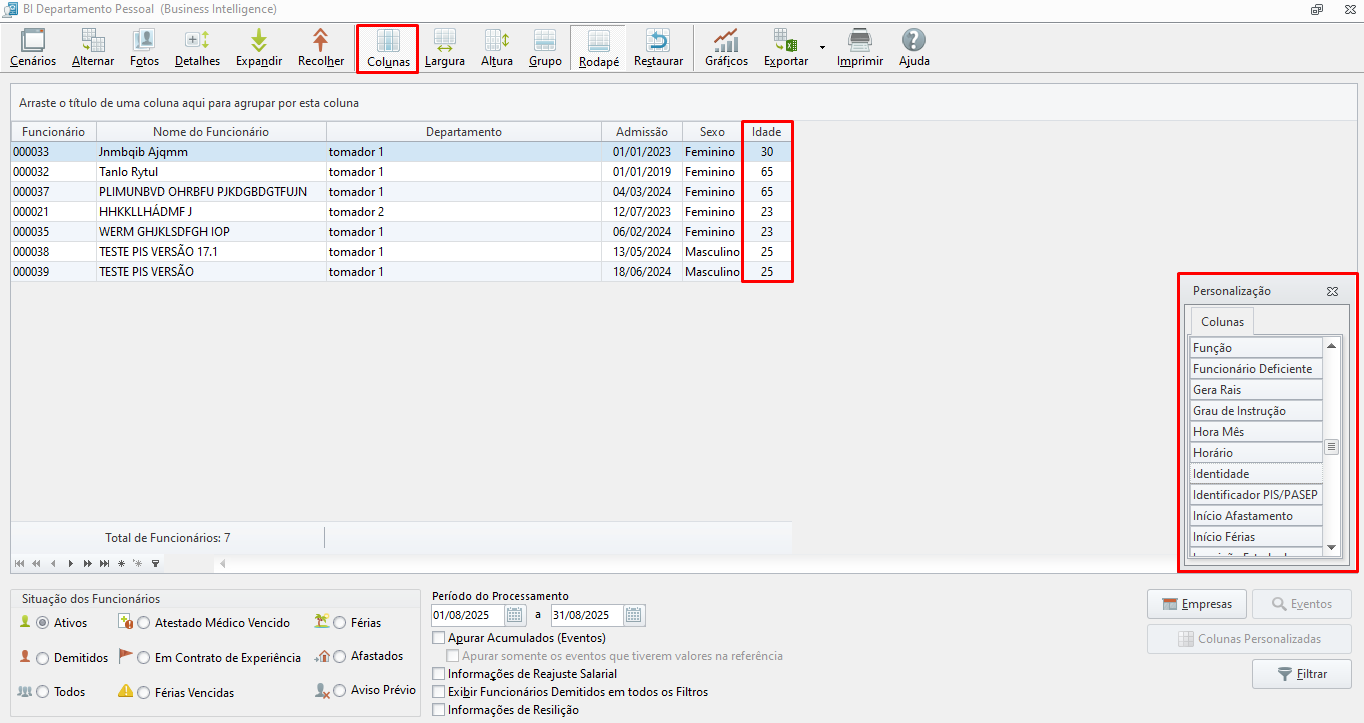Image resolution: width=1364 pixels, height=723 pixels.
Task: Select the Todos radio button
Action: point(43,692)
